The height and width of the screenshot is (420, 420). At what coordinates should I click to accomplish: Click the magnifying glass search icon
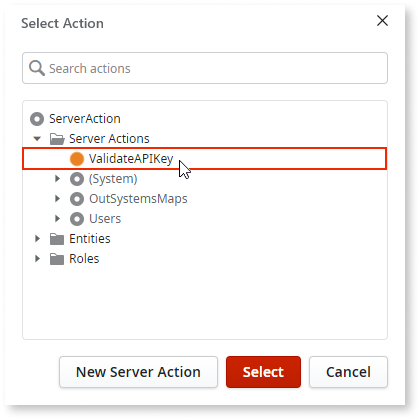point(37,68)
